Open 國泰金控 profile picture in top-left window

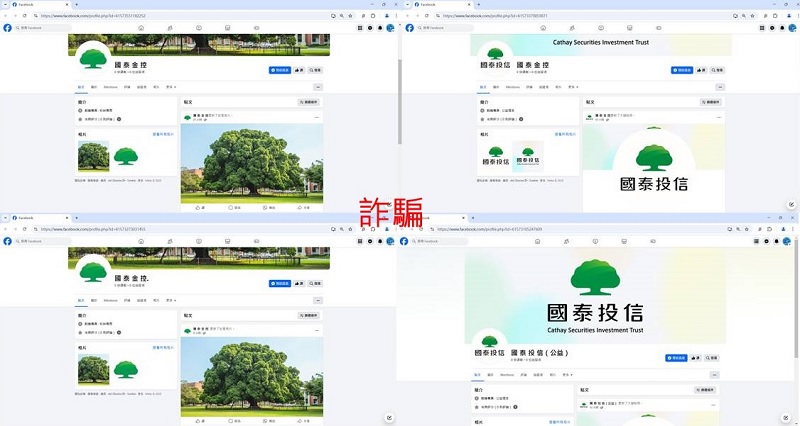click(x=93, y=58)
